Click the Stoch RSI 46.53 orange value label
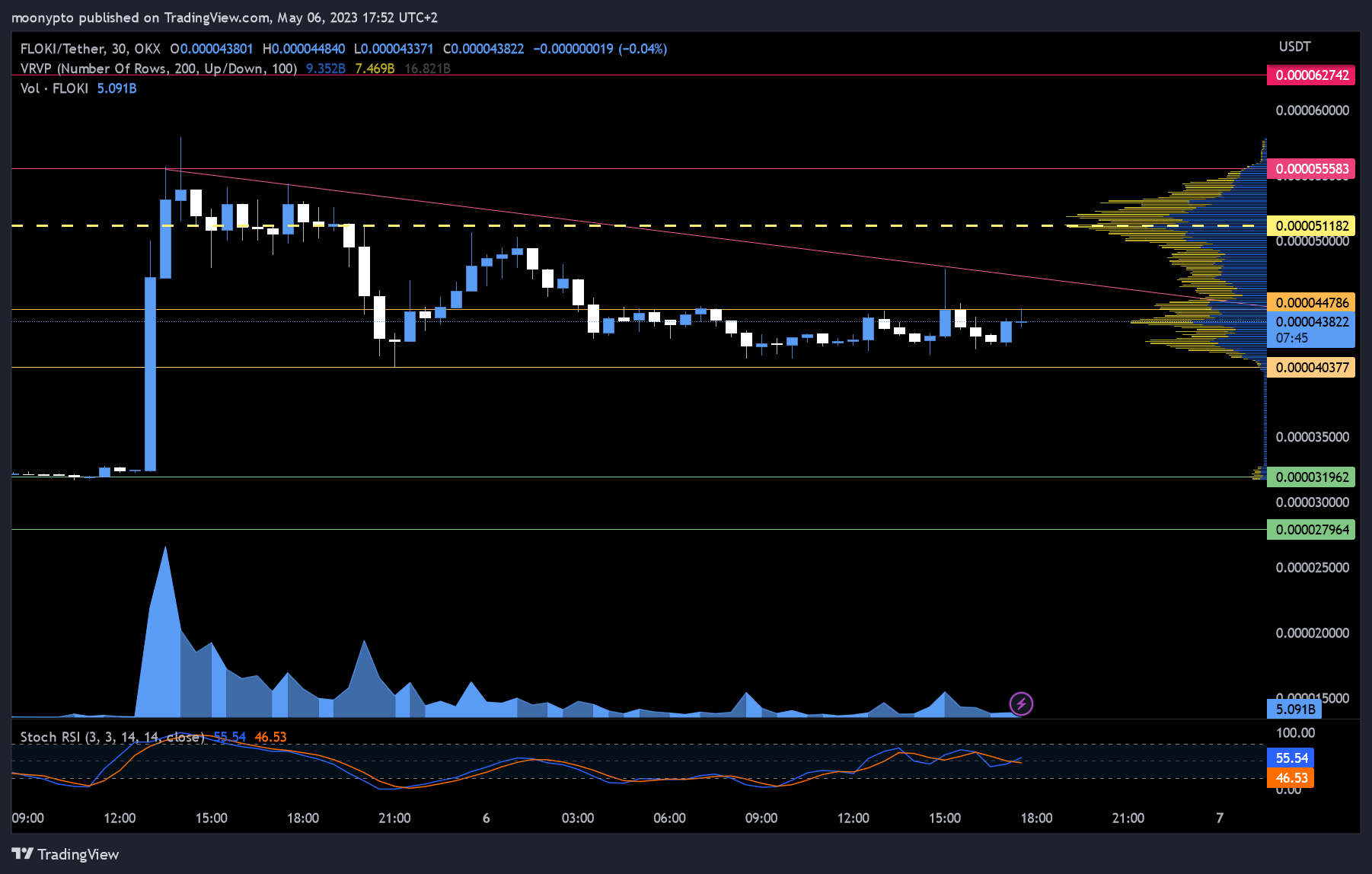Screen dimensions: 1372x874 click(x=1291, y=778)
